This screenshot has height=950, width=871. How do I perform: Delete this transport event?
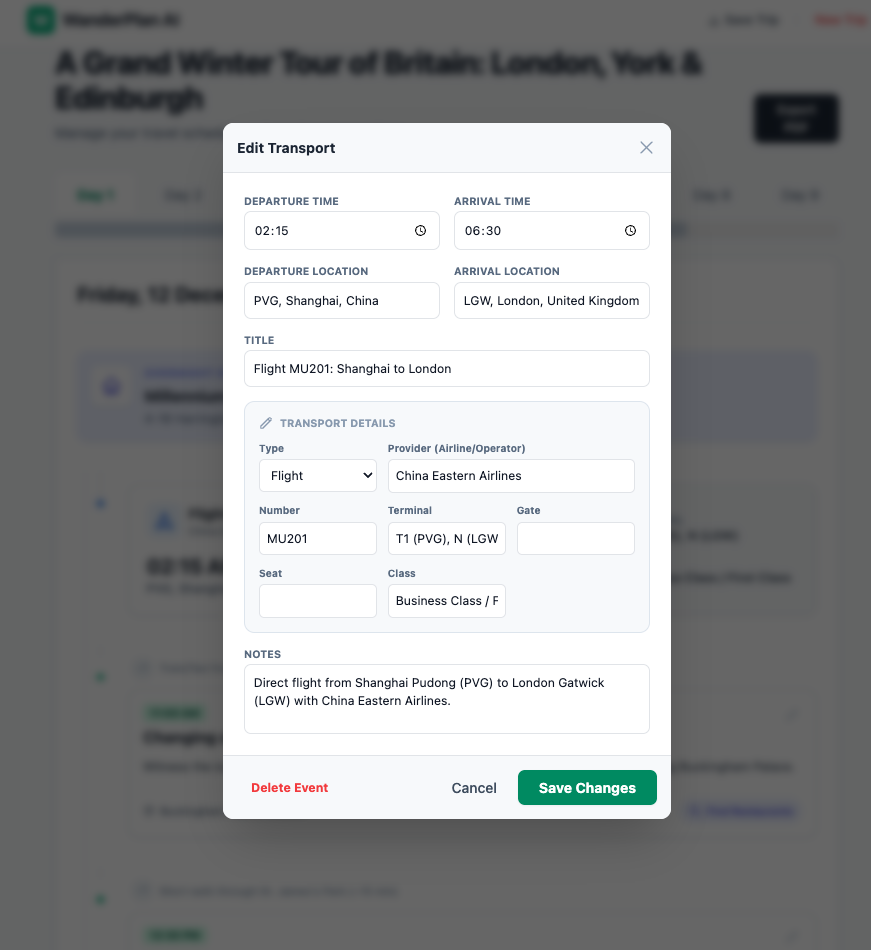(290, 788)
